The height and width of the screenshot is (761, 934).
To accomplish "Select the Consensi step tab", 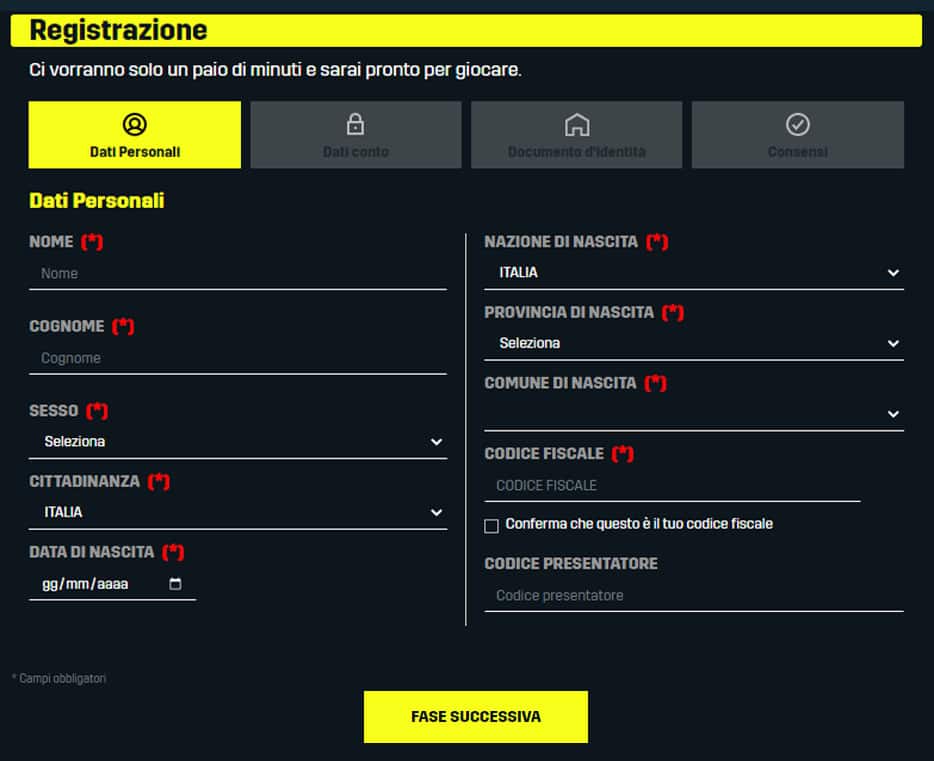I will (797, 135).
